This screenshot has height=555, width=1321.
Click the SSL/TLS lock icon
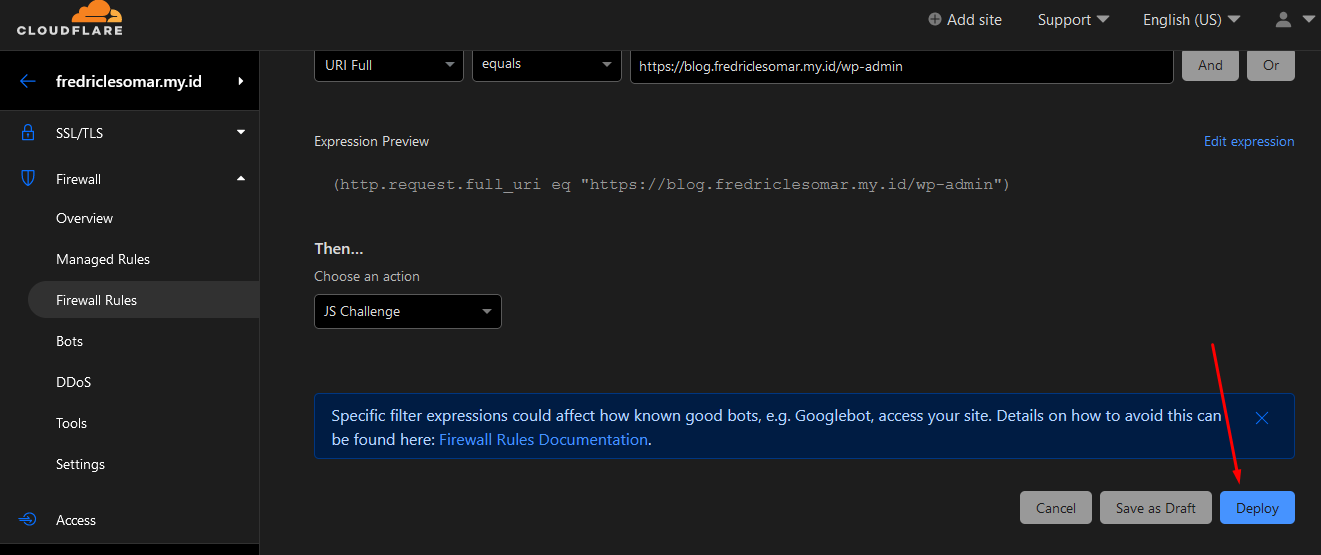tap(28, 132)
